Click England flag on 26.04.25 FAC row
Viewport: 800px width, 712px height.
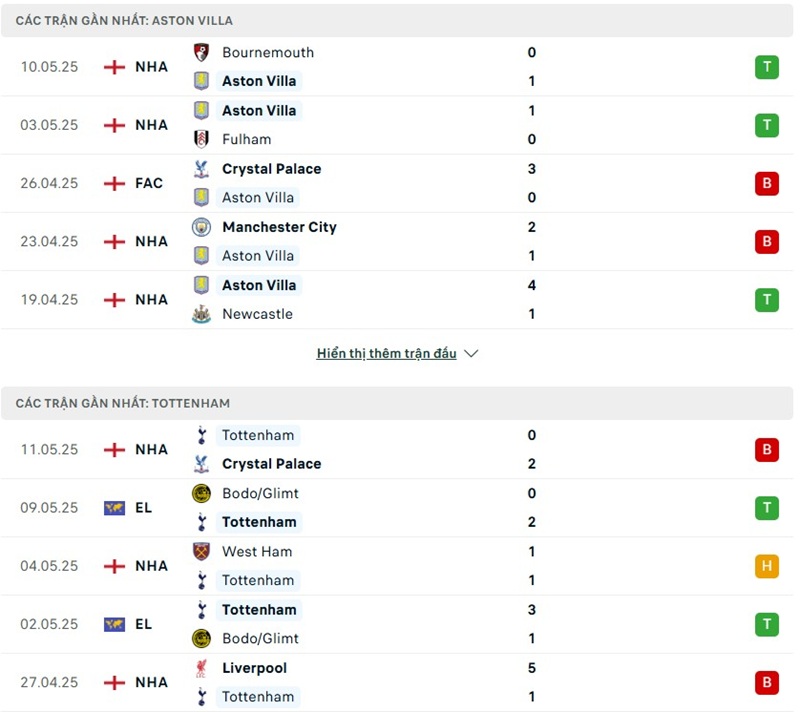point(114,183)
